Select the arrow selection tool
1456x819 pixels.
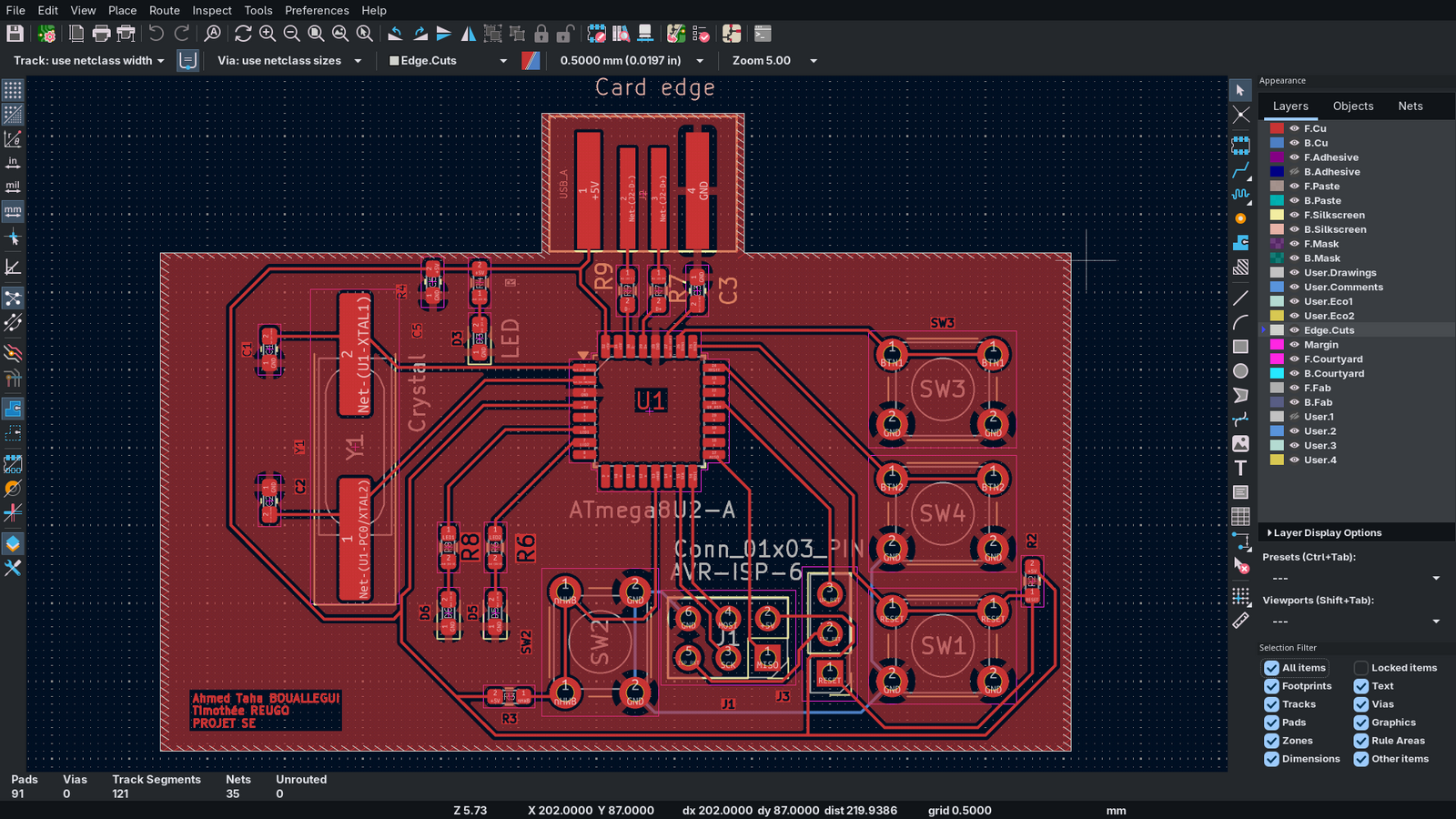pyautogui.click(x=1240, y=90)
